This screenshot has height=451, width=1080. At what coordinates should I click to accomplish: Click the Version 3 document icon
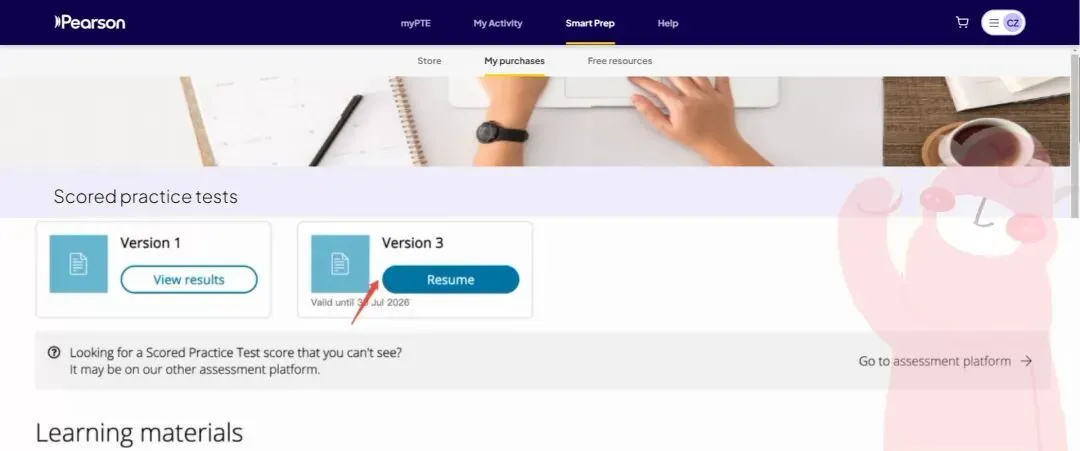(x=340, y=264)
